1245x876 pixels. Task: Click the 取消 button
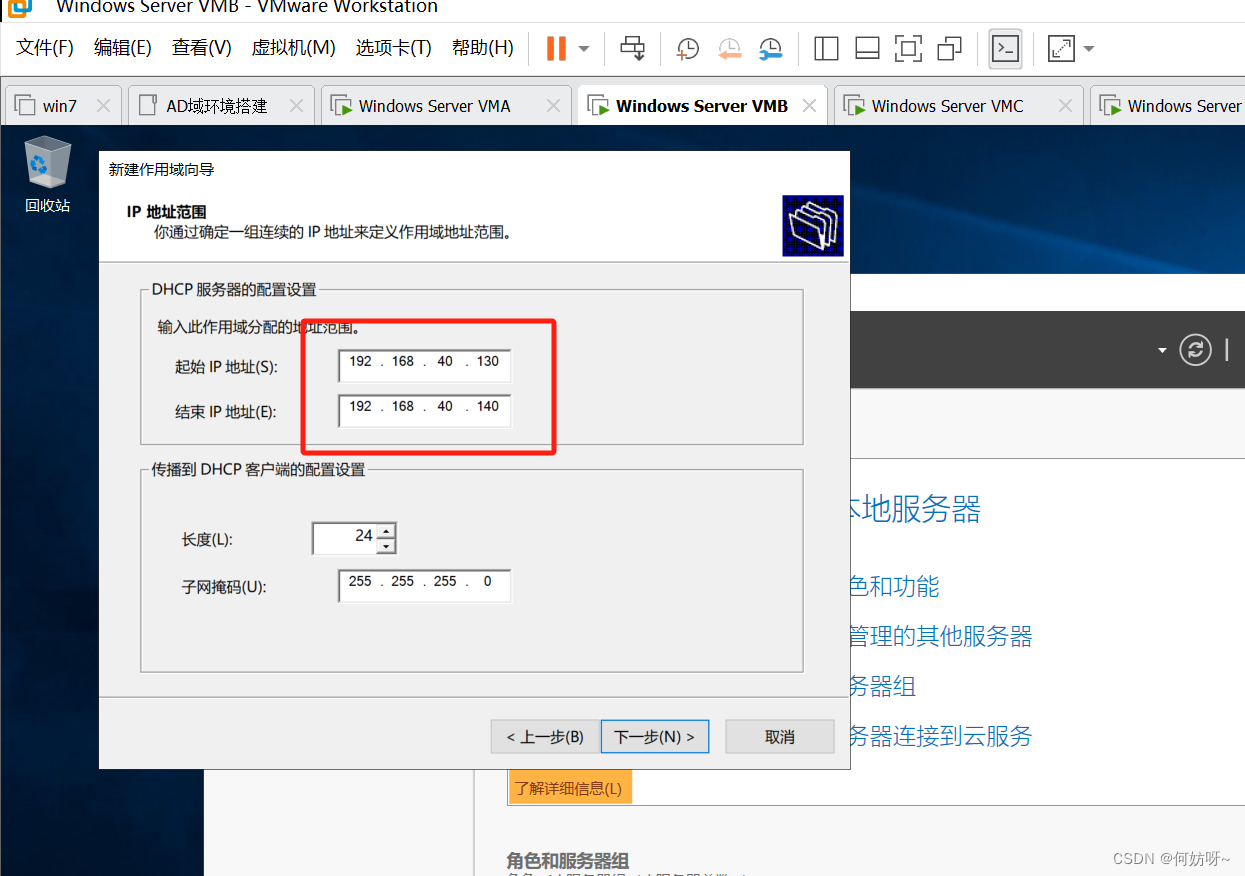click(x=779, y=737)
